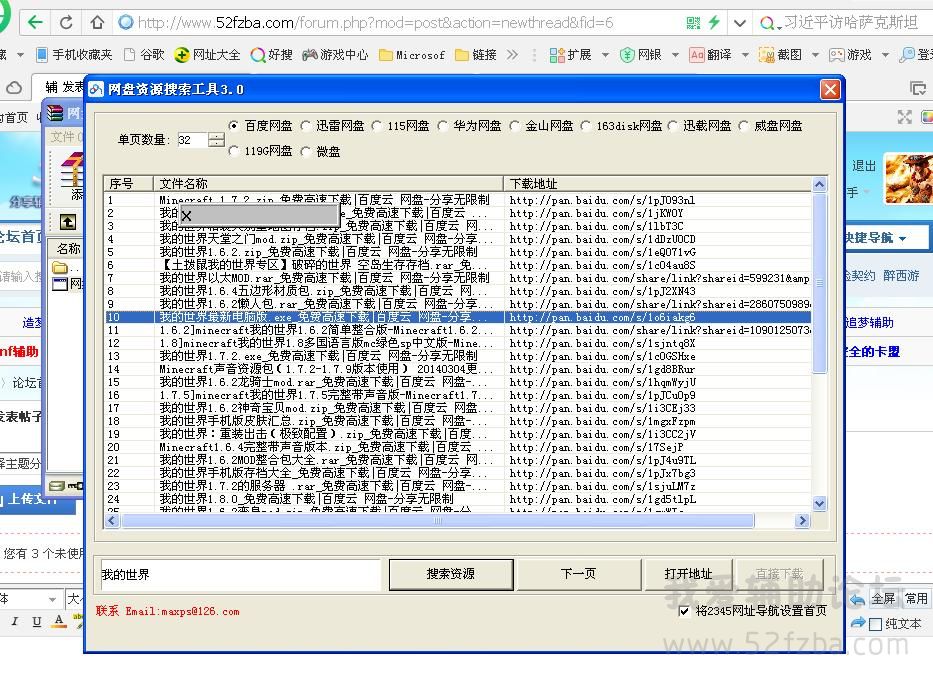Click the lightning speed-mode icon
Viewport: 933px width, 683px height.
[714, 23]
